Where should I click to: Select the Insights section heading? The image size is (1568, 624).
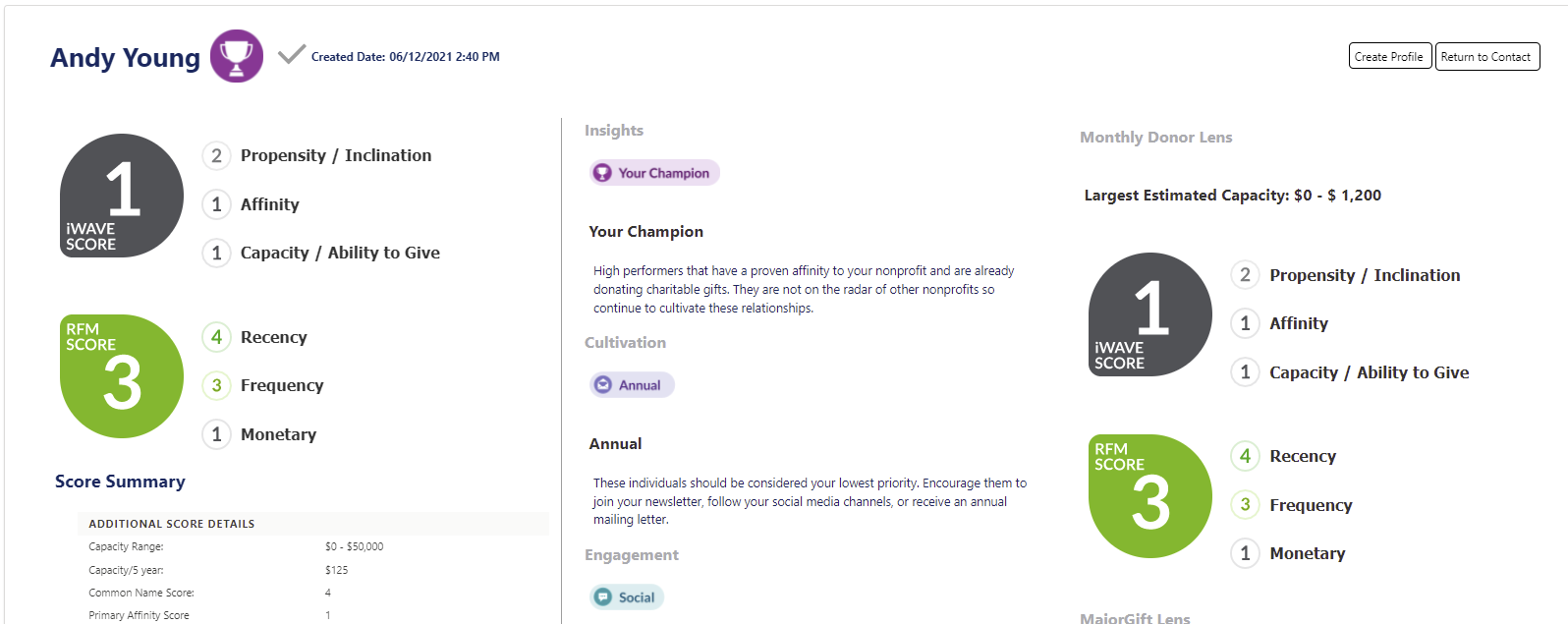[x=614, y=130]
